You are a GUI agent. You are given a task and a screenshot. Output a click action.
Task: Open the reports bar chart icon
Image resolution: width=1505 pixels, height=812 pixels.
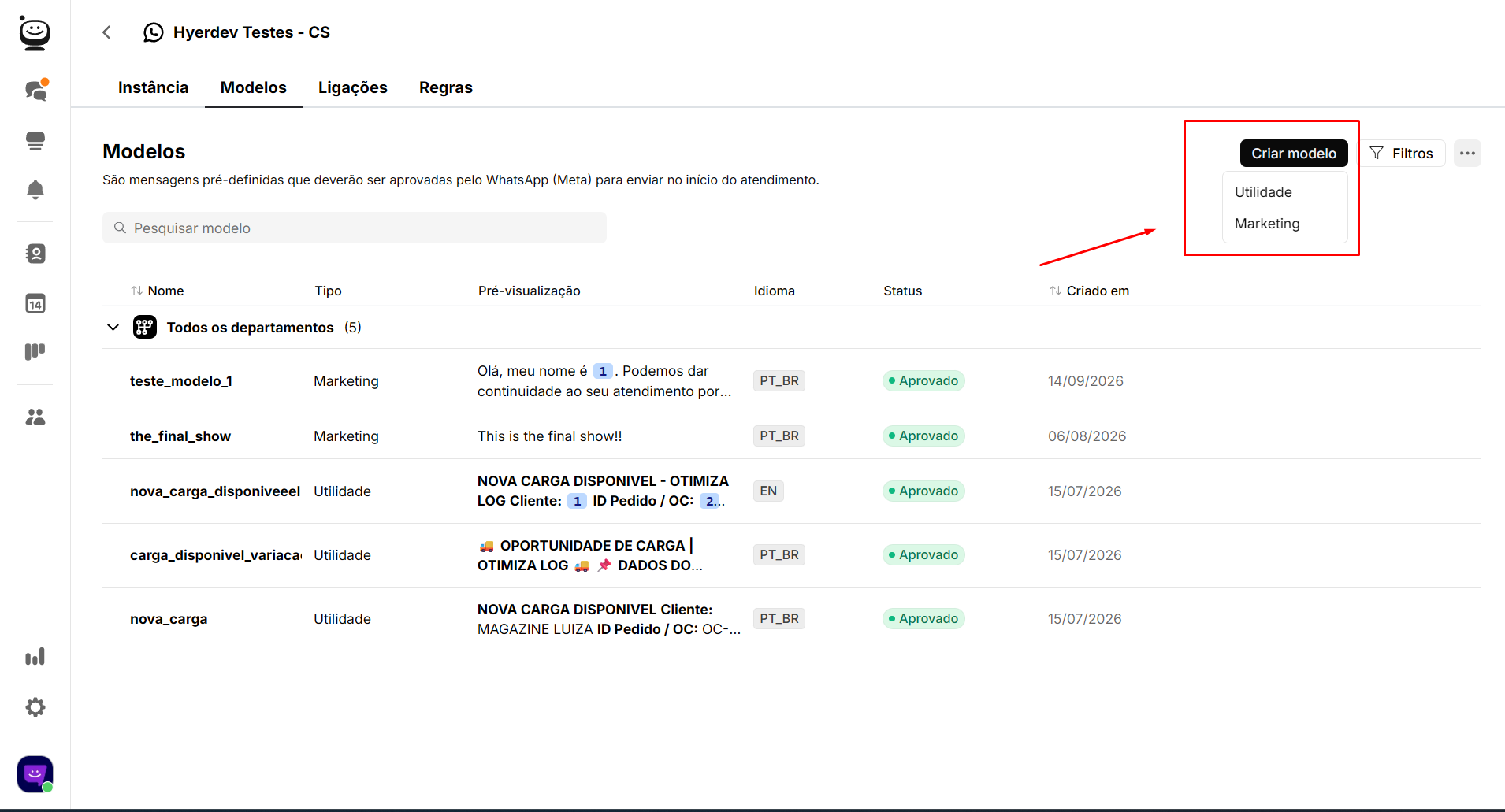click(x=35, y=657)
